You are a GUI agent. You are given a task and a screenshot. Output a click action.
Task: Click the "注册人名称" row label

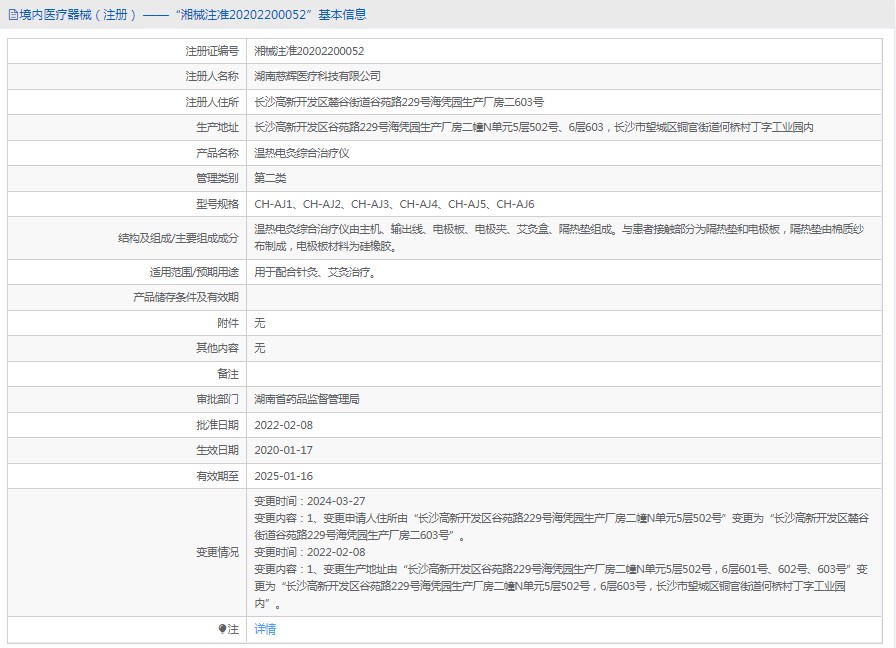click(212, 76)
